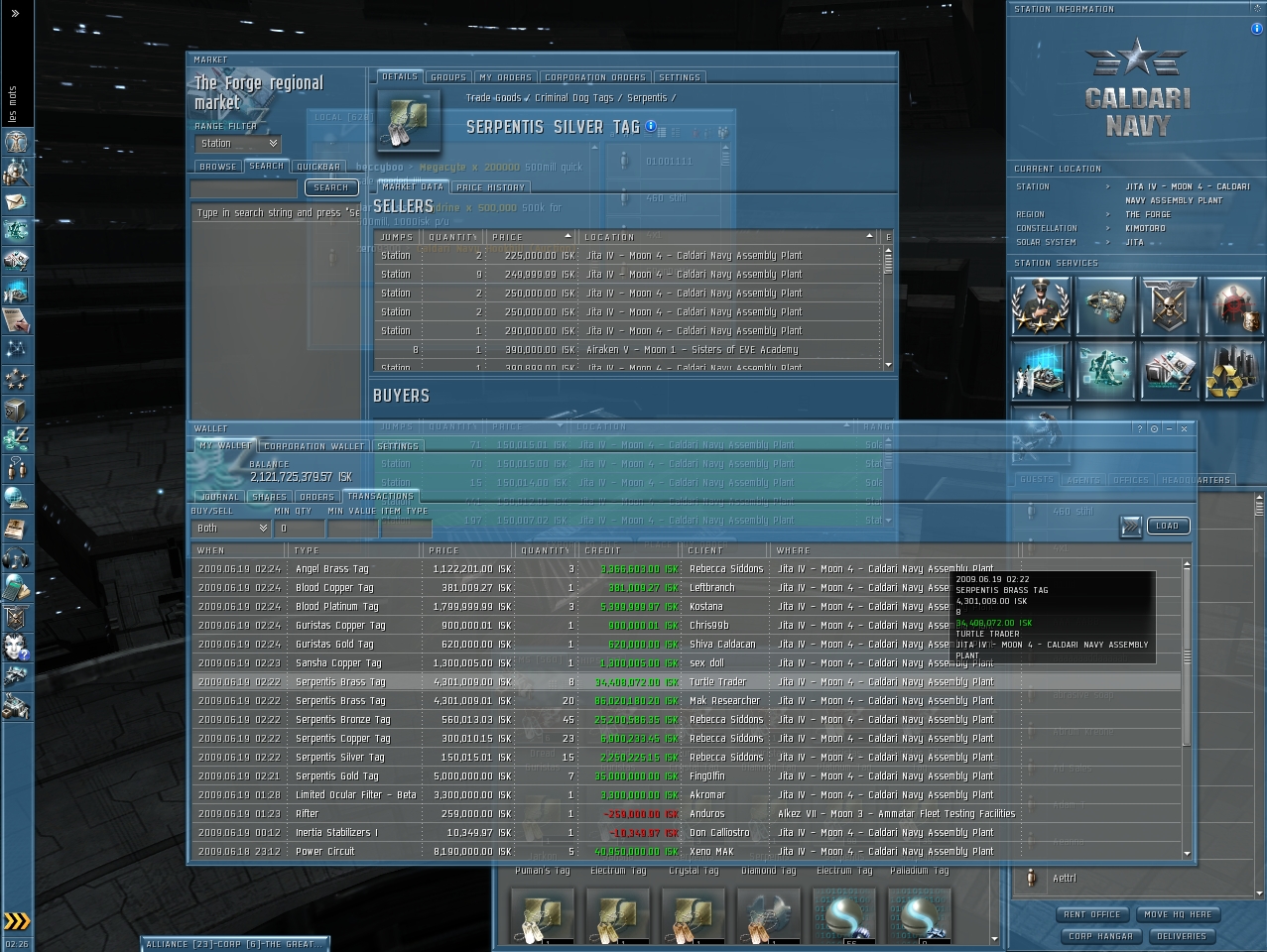Open the skull shield bounty station service
The height and width of the screenshot is (952, 1267).
[x=1170, y=305]
